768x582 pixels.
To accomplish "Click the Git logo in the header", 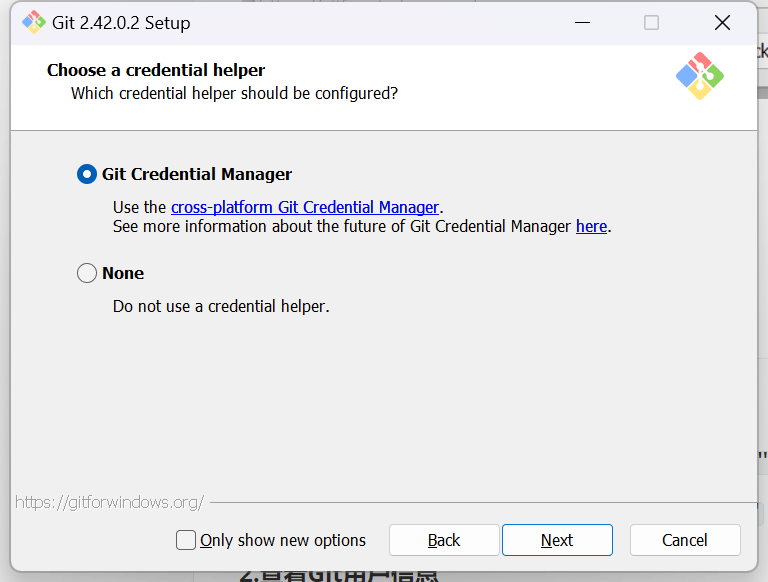I will (x=700, y=76).
